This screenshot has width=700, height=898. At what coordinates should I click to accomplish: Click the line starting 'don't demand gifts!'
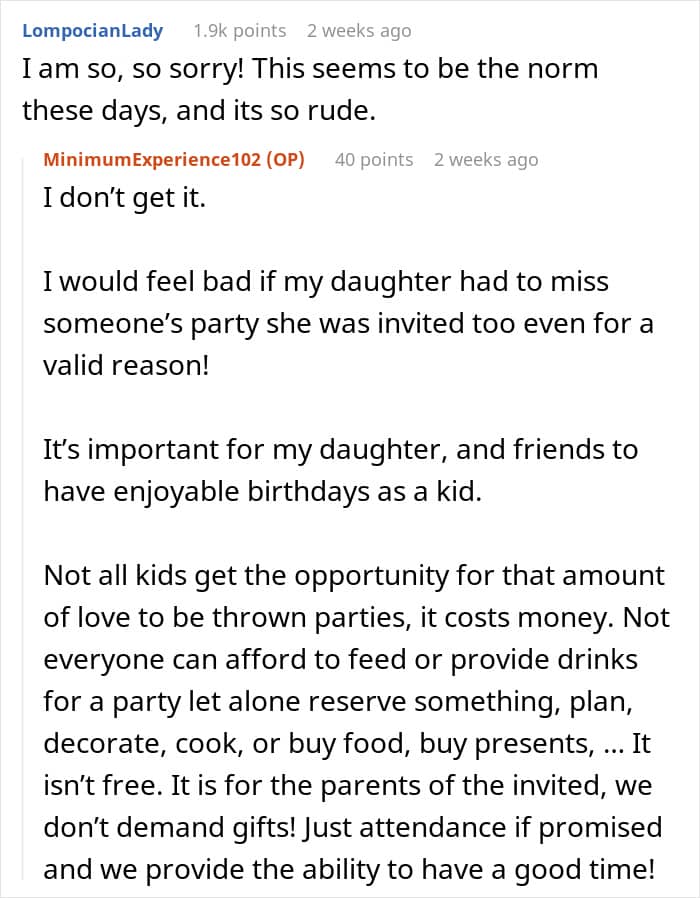click(353, 828)
